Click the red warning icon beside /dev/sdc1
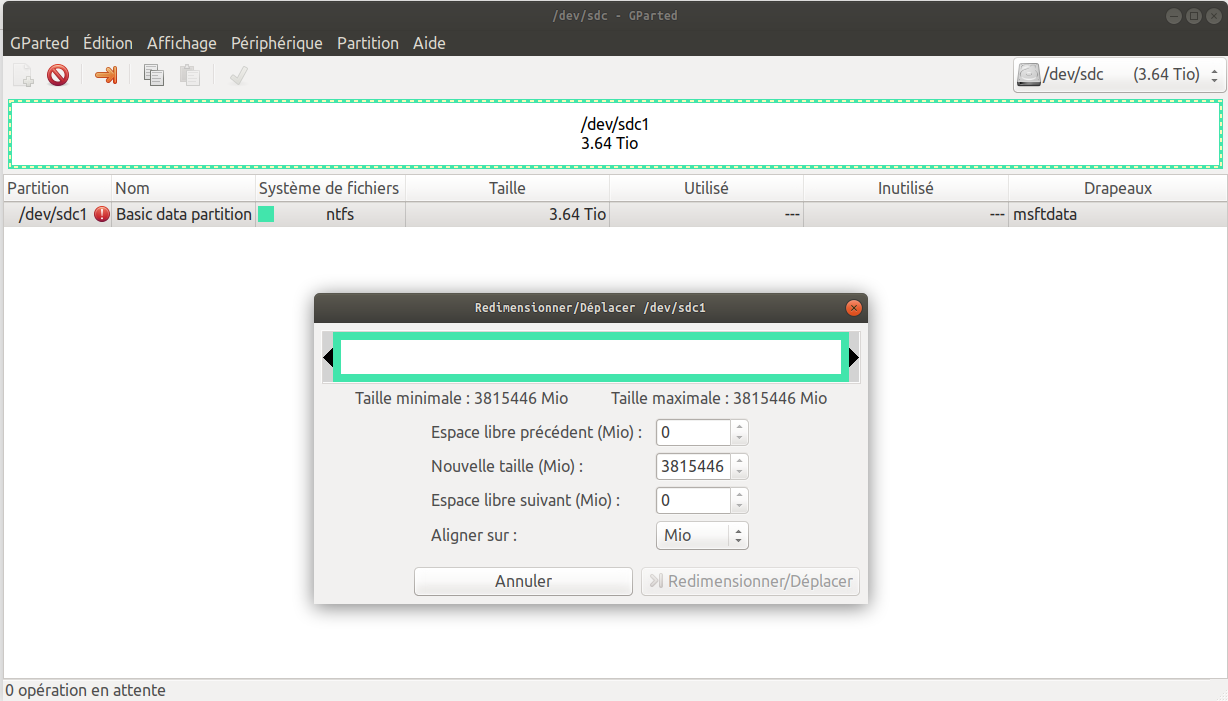The height and width of the screenshot is (701, 1228). (x=102, y=214)
